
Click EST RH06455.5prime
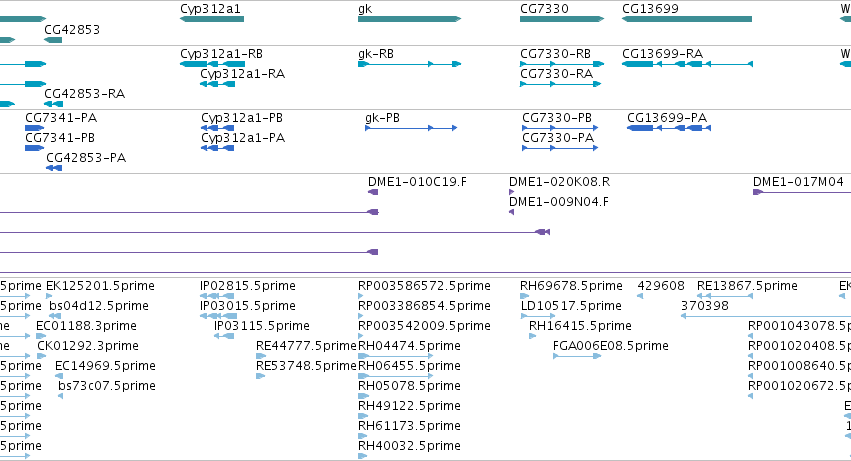coord(409,367)
